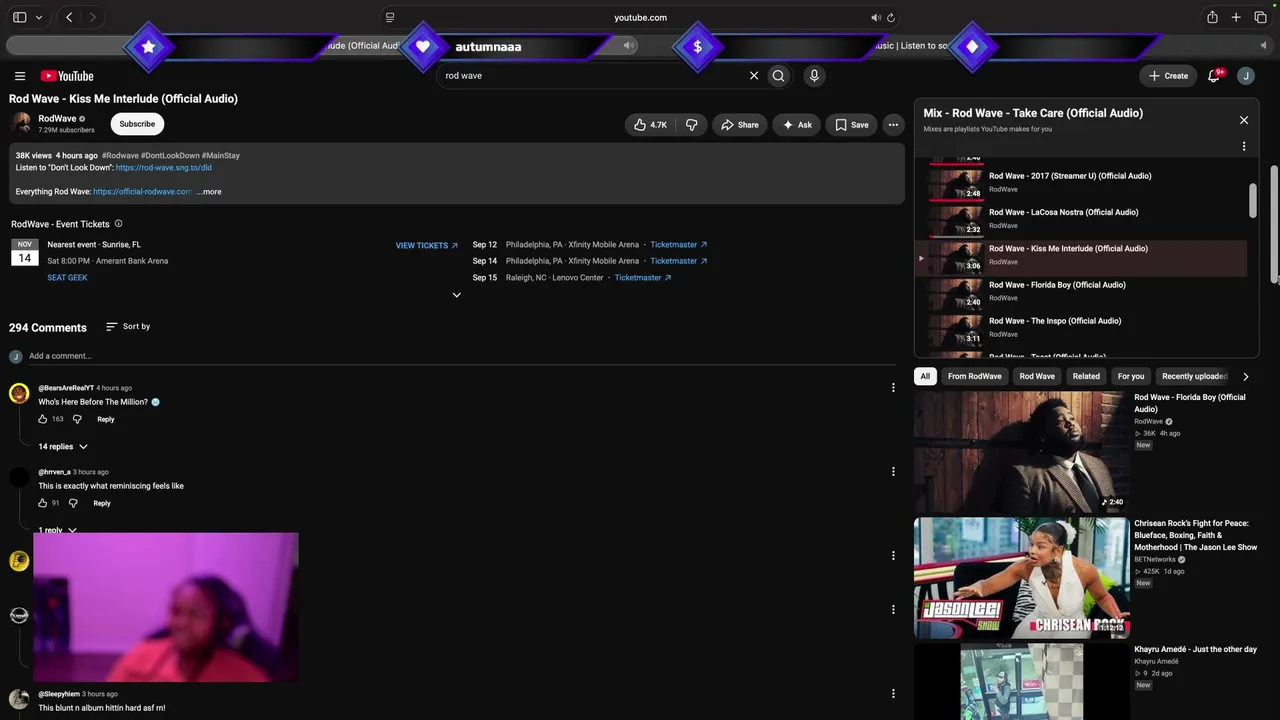This screenshot has height=720, width=1280.
Task: Show info about RodWave event tickets
Action: pos(118,224)
